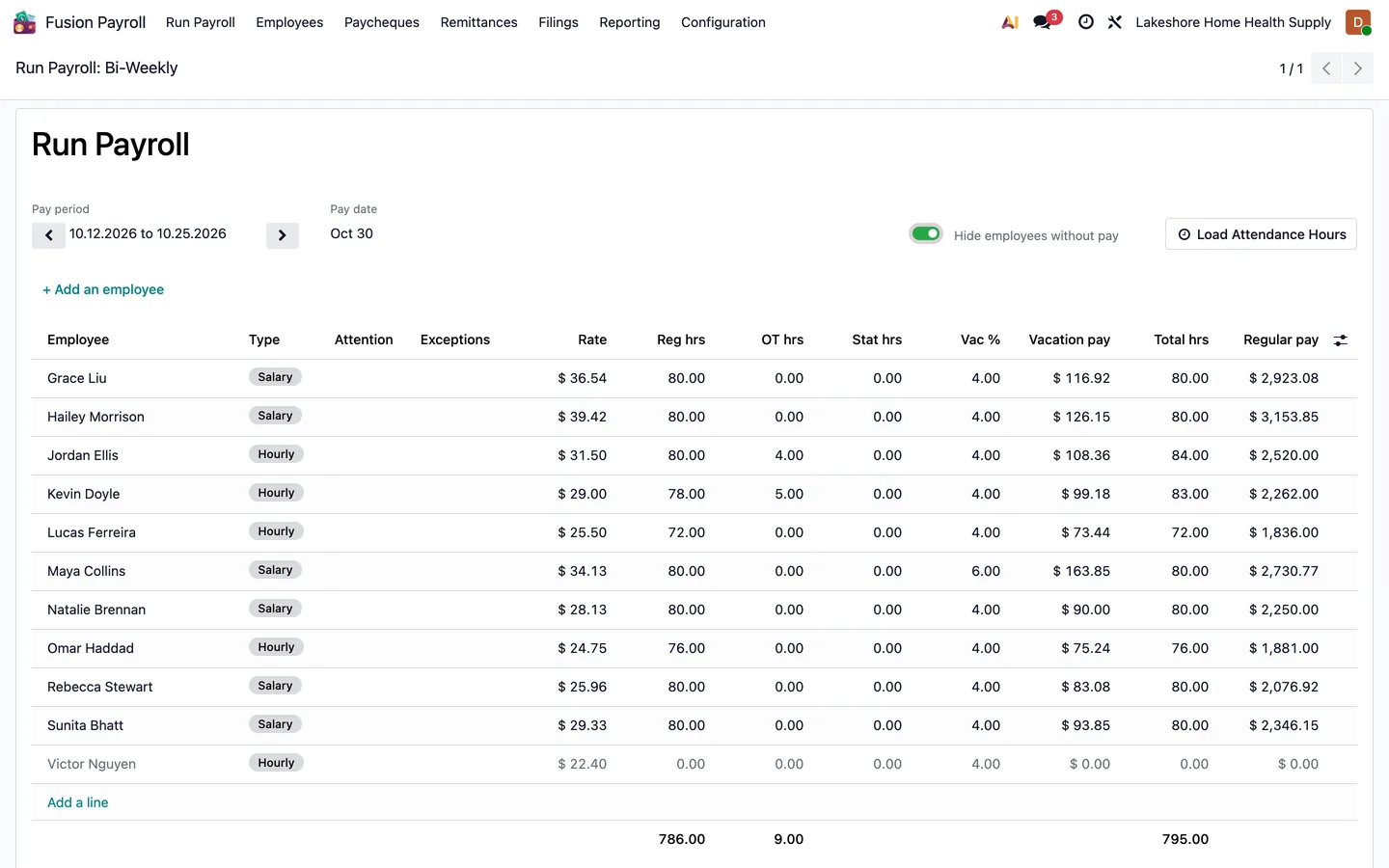Go to next record arrow
The width and height of the screenshot is (1389, 868).
1358,68
